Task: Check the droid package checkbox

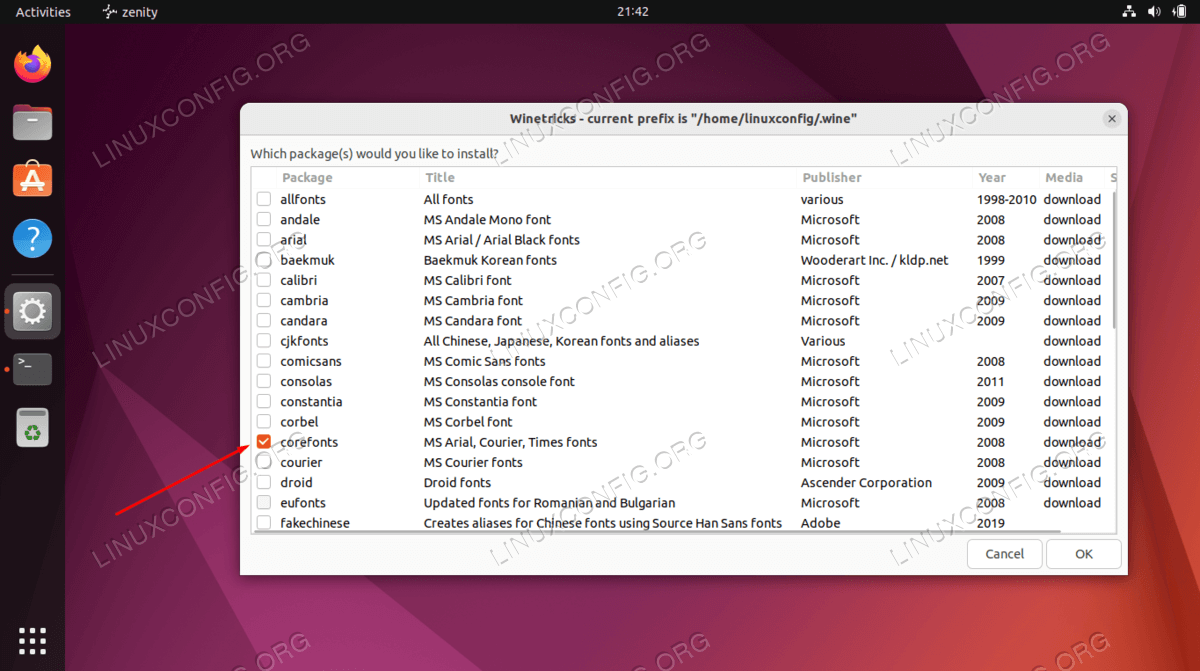Action: (x=264, y=483)
